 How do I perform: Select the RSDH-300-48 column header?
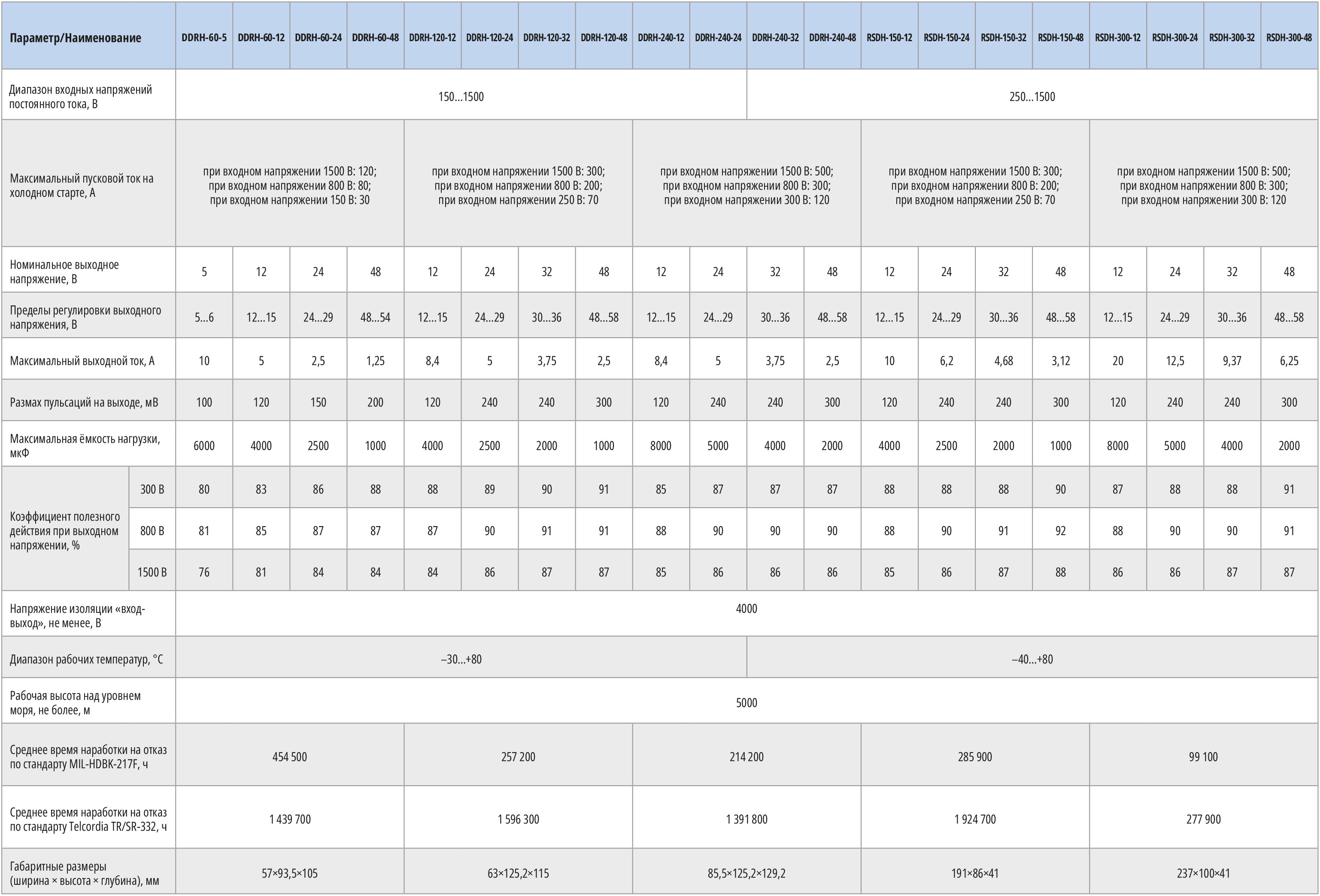1290,35
